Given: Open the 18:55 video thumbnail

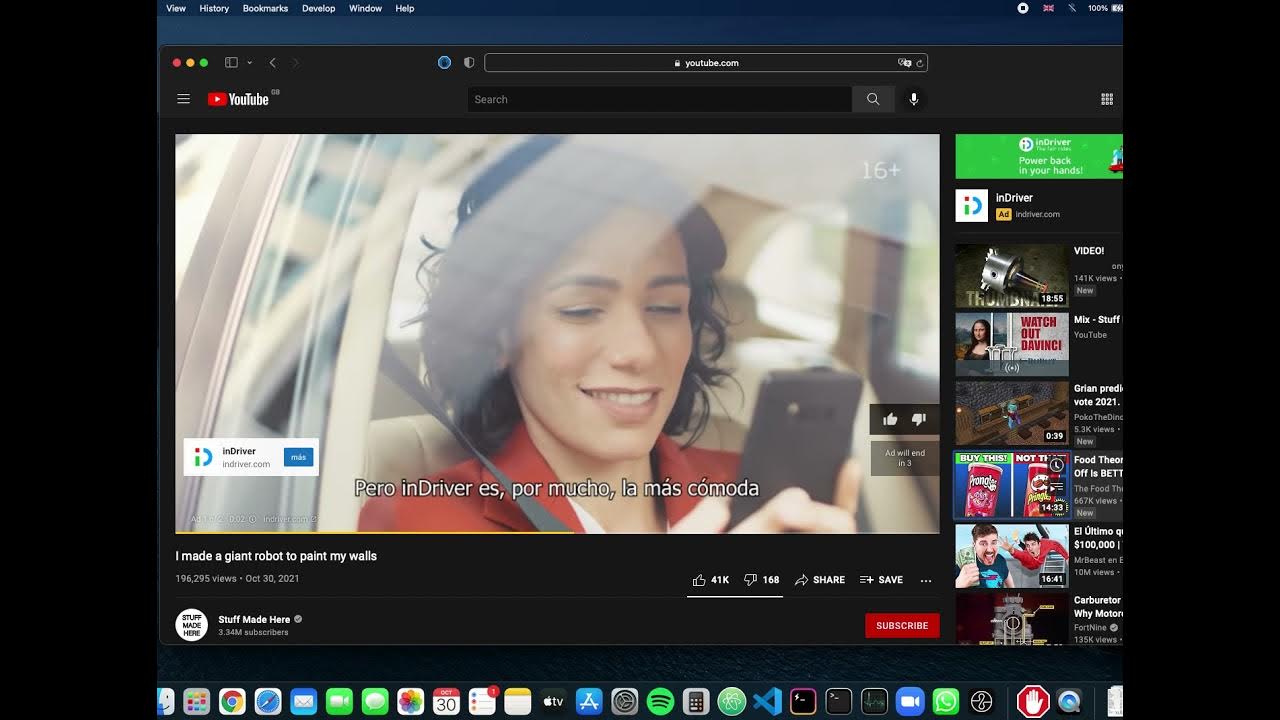Looking at the screenshot, I should tap(1012, 275).
